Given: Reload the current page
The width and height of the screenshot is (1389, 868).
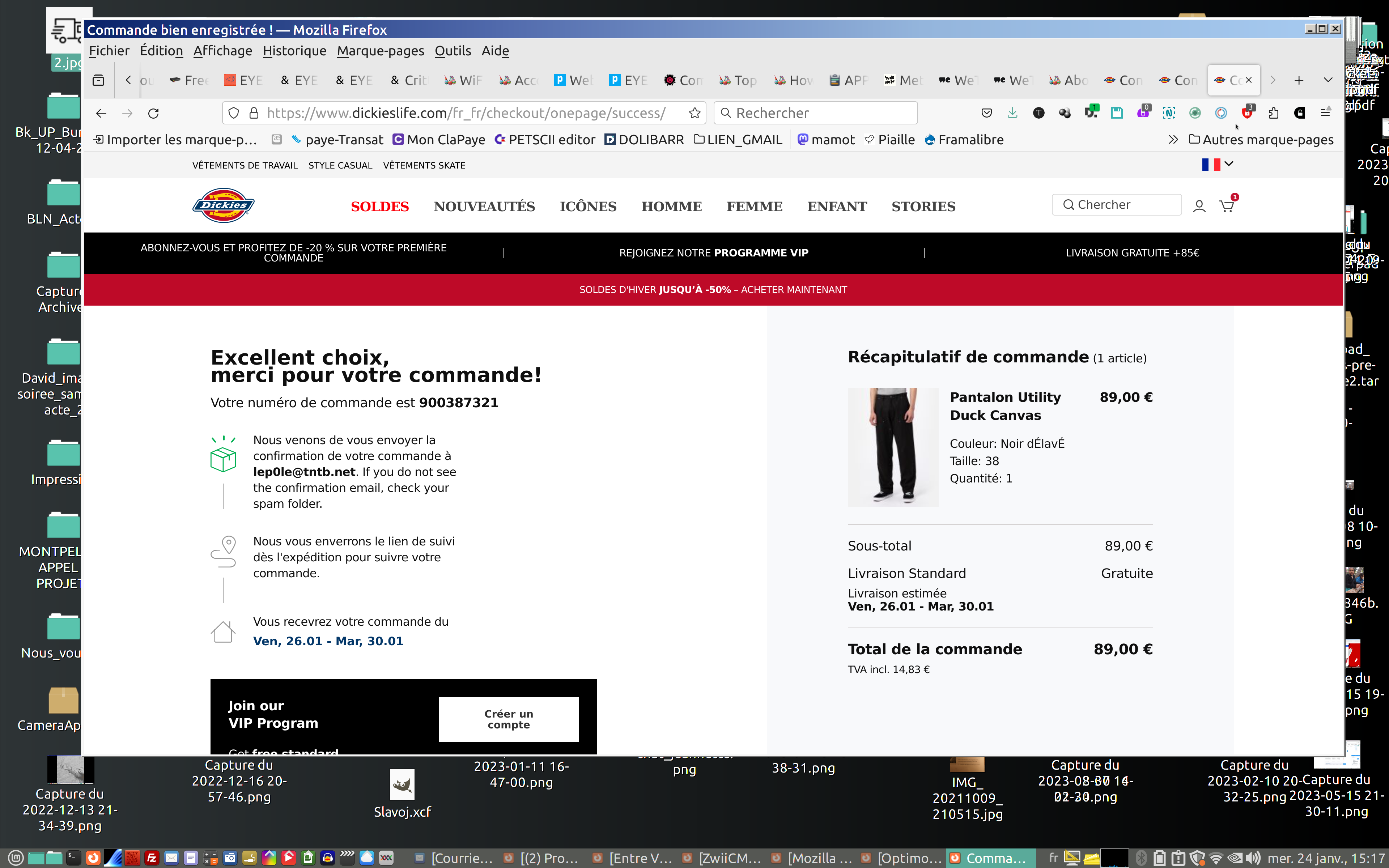Looking at the screenshot, I should (153, 113).
